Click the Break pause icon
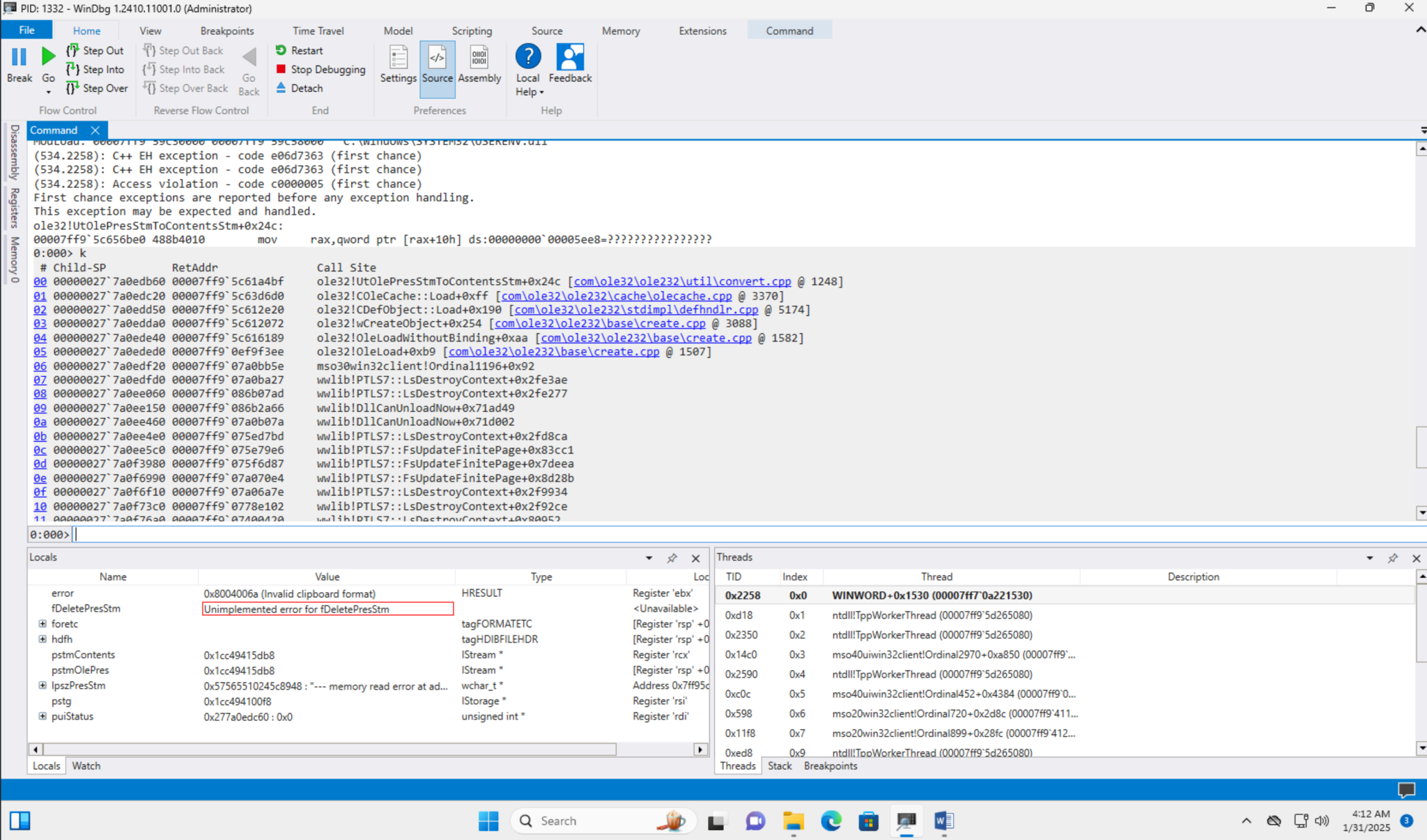The height and width of the screenshot is (840, 1427). click(19, 57)
